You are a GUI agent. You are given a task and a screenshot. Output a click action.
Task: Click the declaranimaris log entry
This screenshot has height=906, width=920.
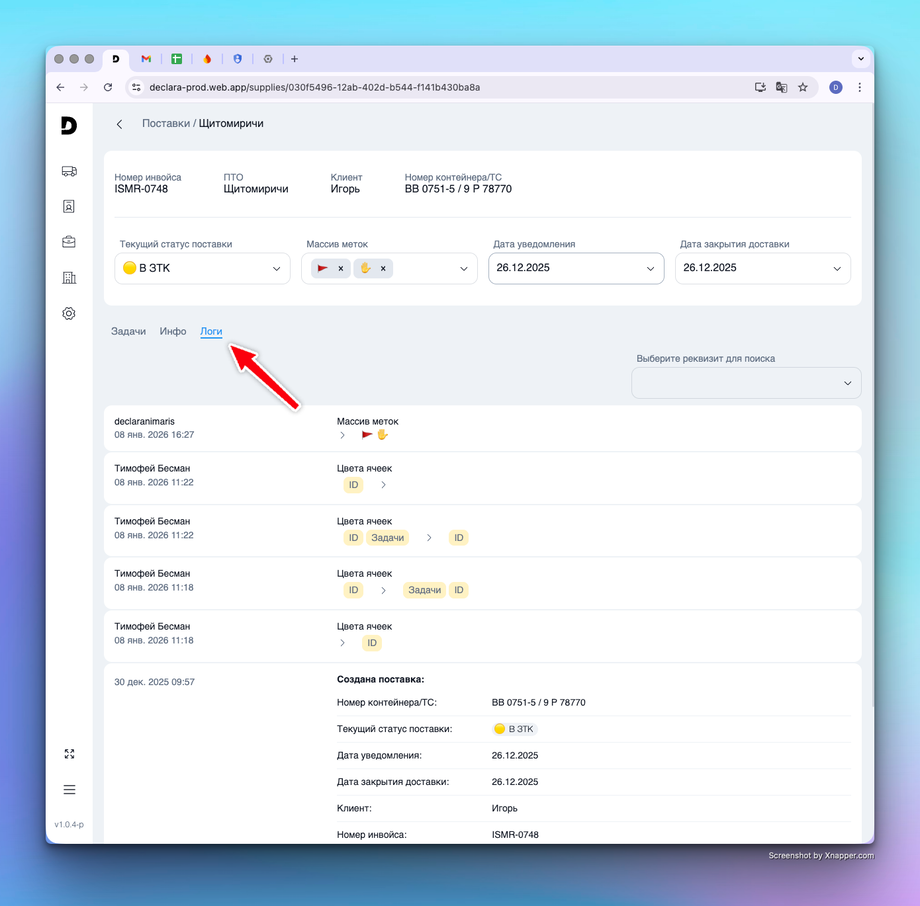coord(482,428)
